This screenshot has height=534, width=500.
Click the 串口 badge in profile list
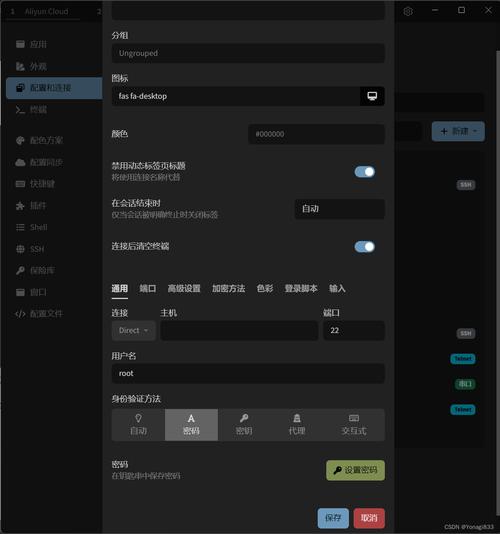[465, 384]
